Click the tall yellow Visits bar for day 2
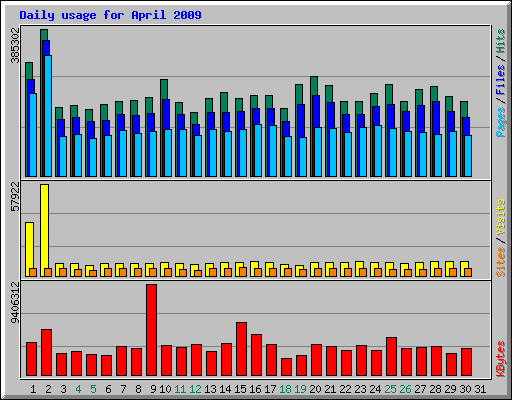The width and height of the screenshot is (512, 400). [x=44, y=230]
